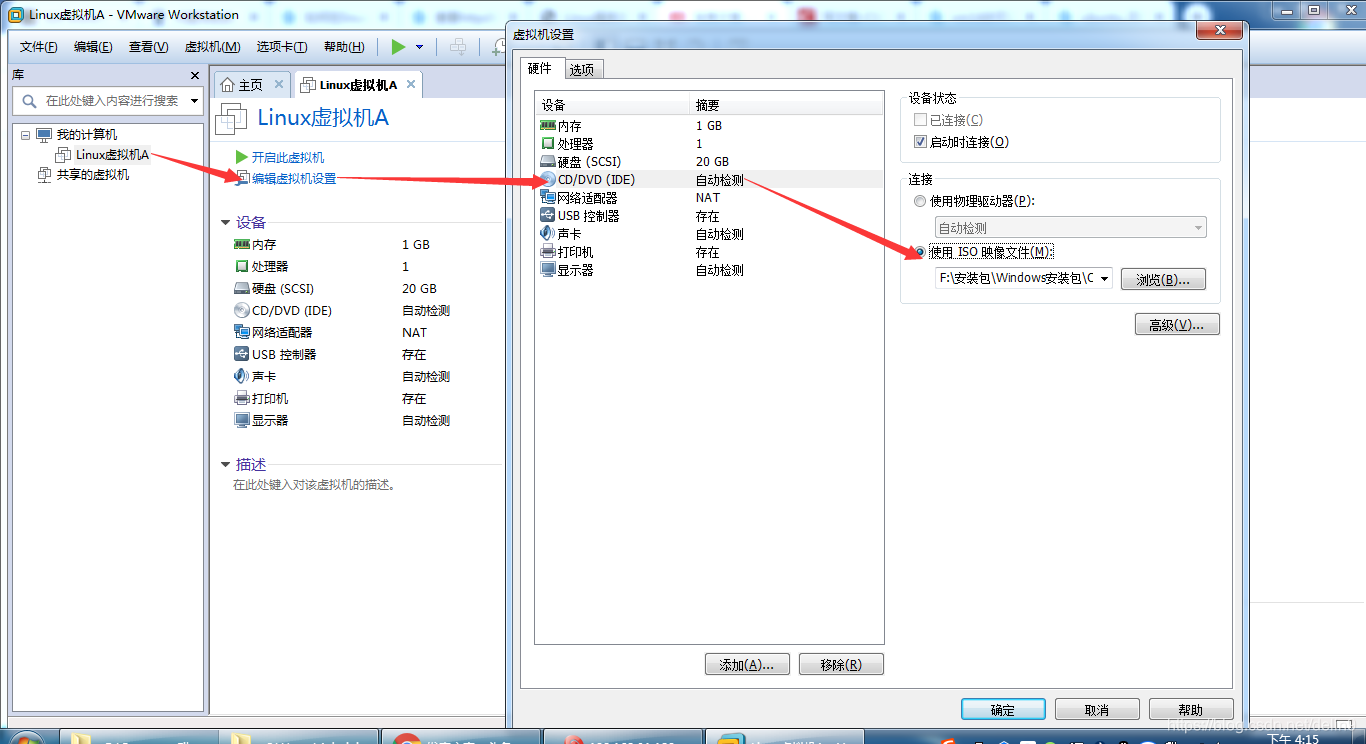This screenshot has width=1366, height=744.
Task: Click the shared virtual machines icon
Action: coord(44,175)
